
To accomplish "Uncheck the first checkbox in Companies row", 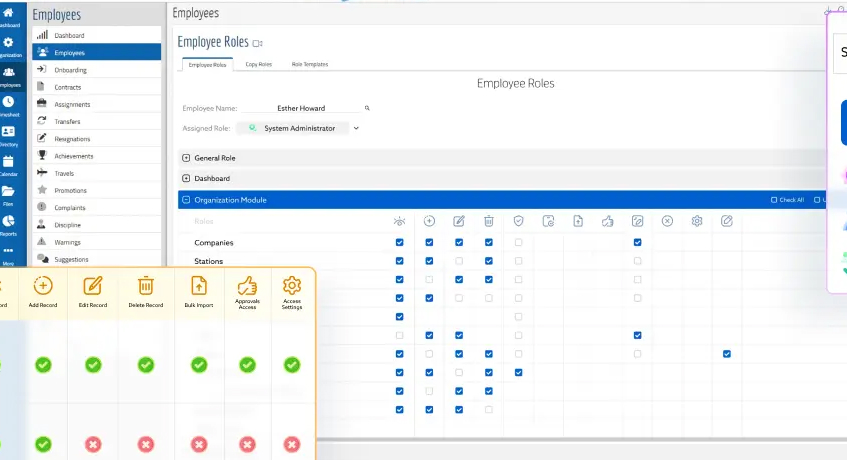I will click(x=400, y=242).
